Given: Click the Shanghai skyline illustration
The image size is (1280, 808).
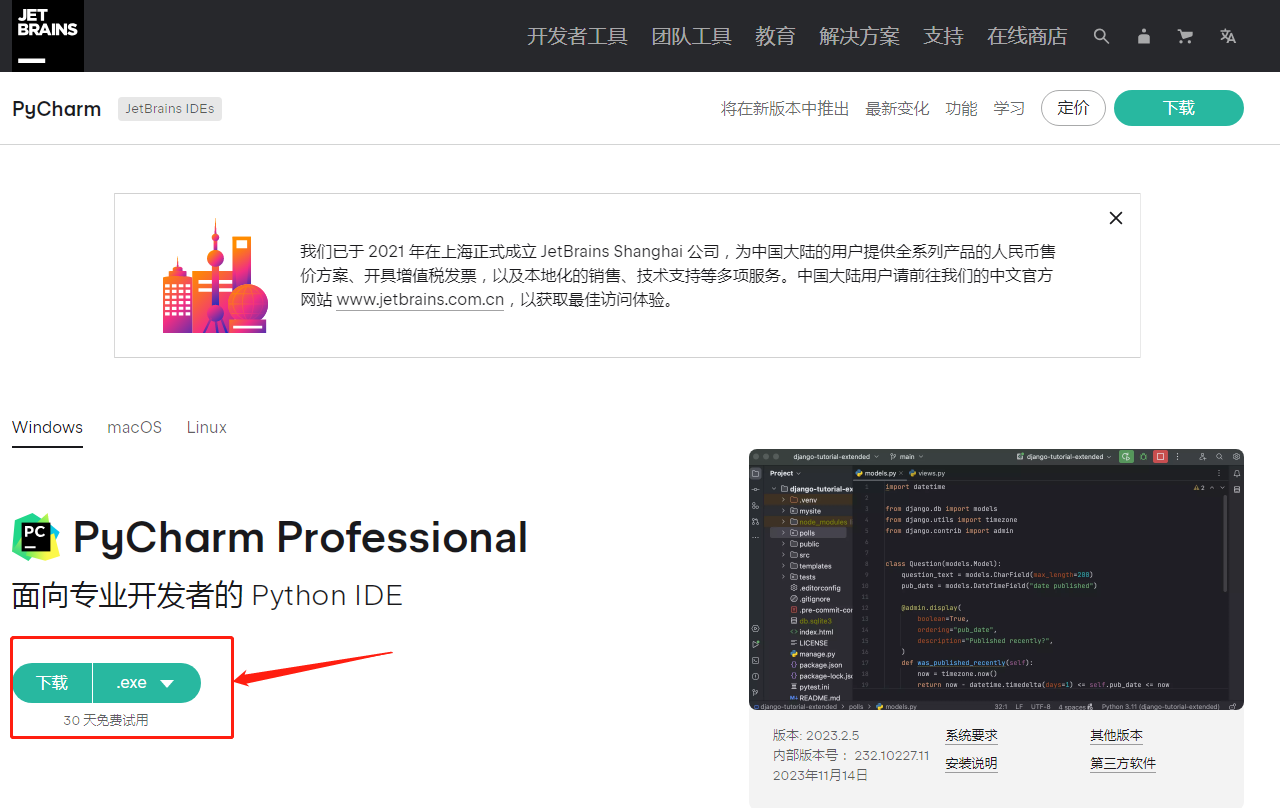Looking at the screenshot, I should (x=215, y=277).
